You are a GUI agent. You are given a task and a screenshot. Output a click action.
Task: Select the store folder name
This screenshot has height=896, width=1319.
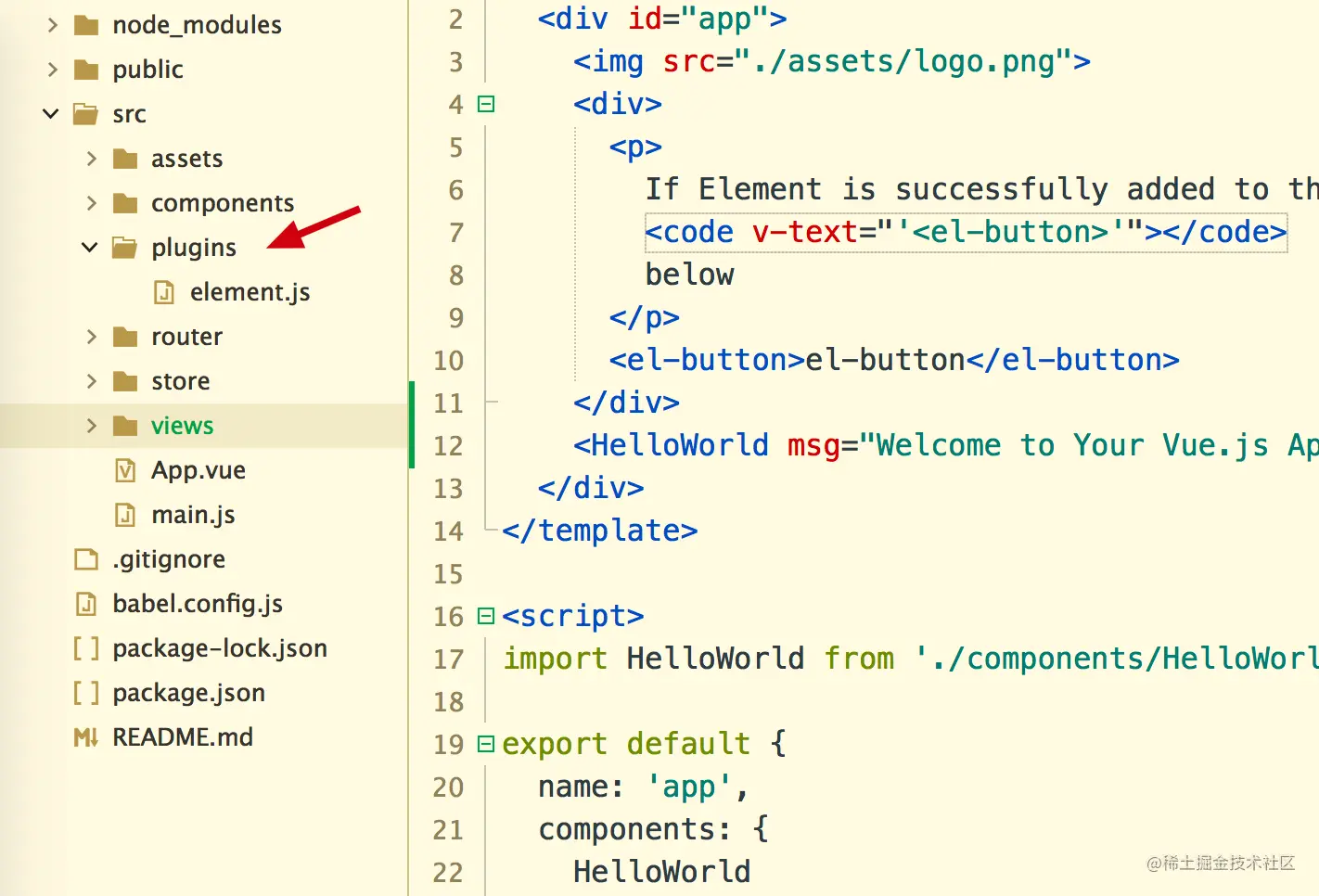(180, 381)
